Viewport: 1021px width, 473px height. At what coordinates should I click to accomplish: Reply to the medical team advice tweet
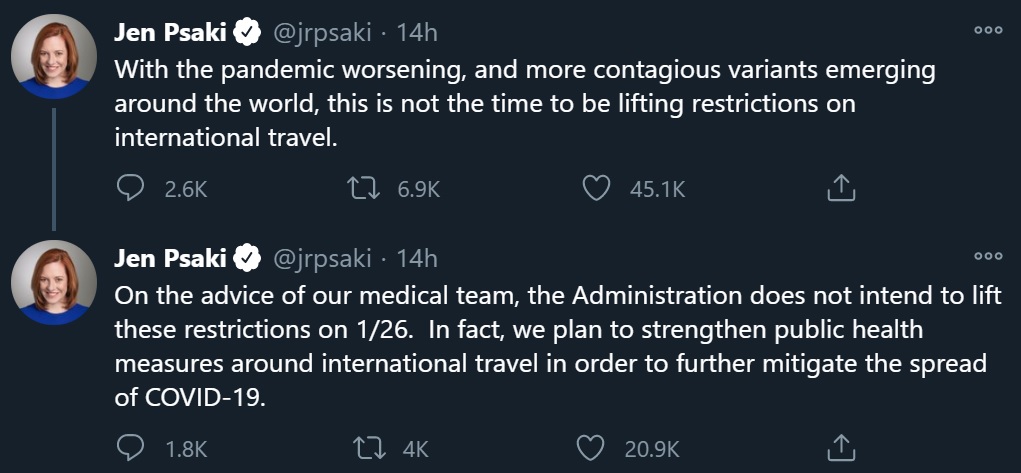tap(130, 447)
